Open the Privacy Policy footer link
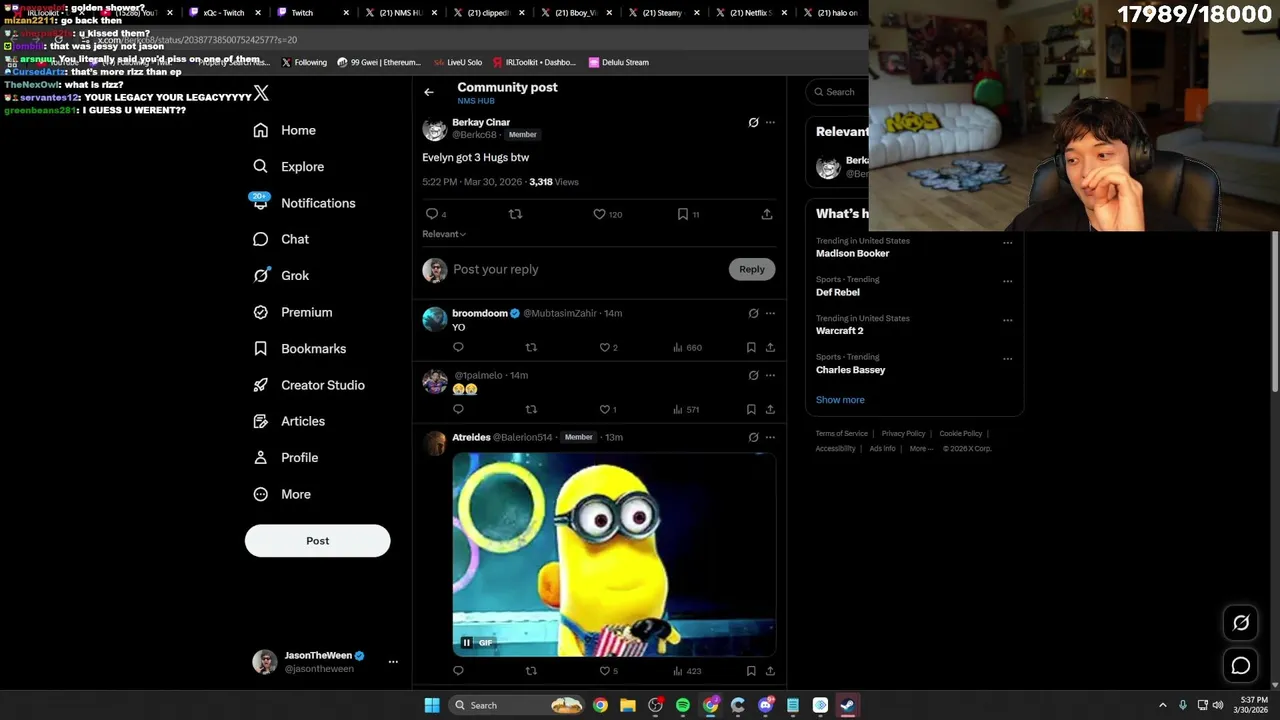1280x720 pixels. click(903, 434)
